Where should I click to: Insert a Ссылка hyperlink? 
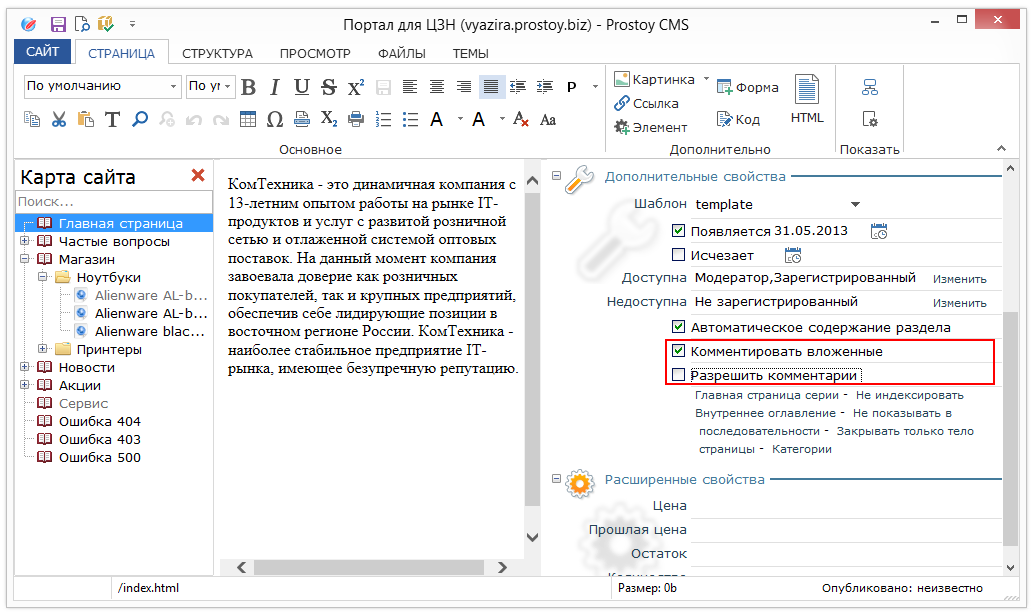[646, 104]
